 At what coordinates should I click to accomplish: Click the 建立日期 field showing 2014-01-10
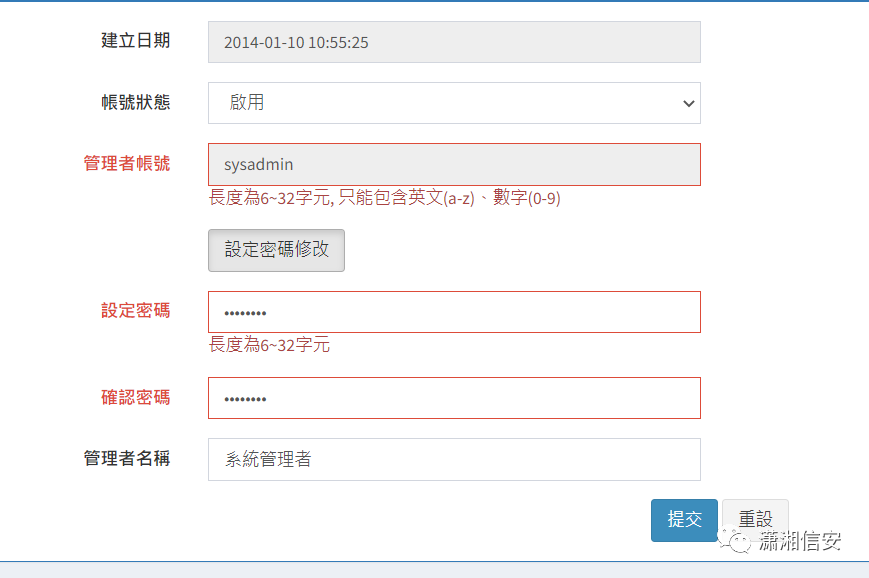coord(454,42)
